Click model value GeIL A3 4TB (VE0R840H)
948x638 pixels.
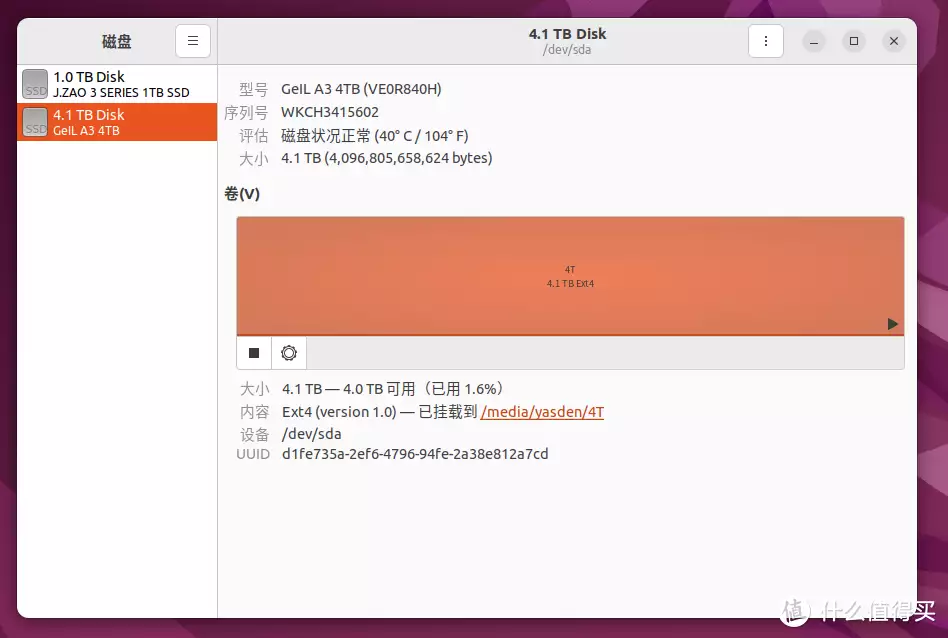click(361, 89)
